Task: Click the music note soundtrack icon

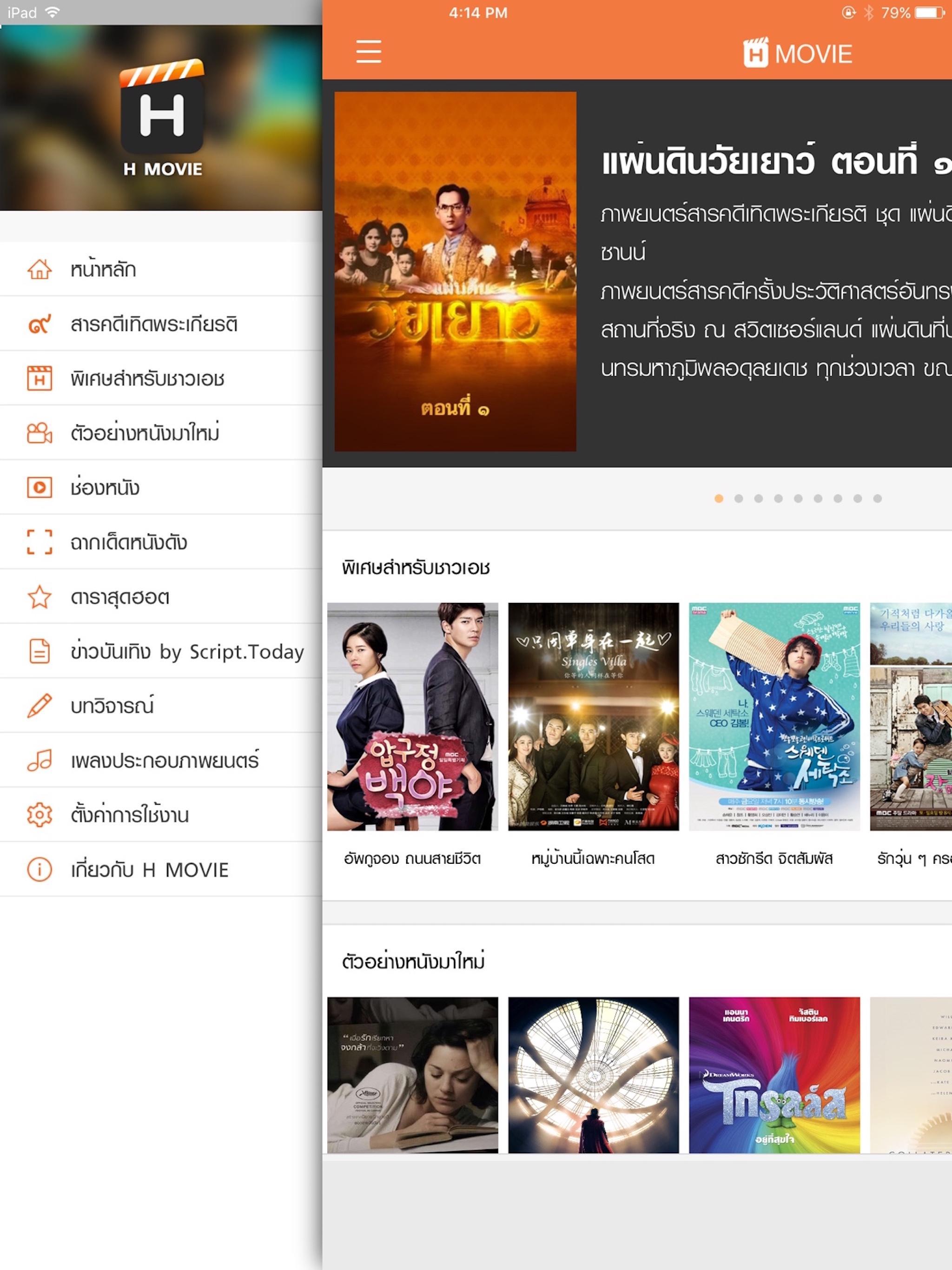Action: tap(40, 760)
